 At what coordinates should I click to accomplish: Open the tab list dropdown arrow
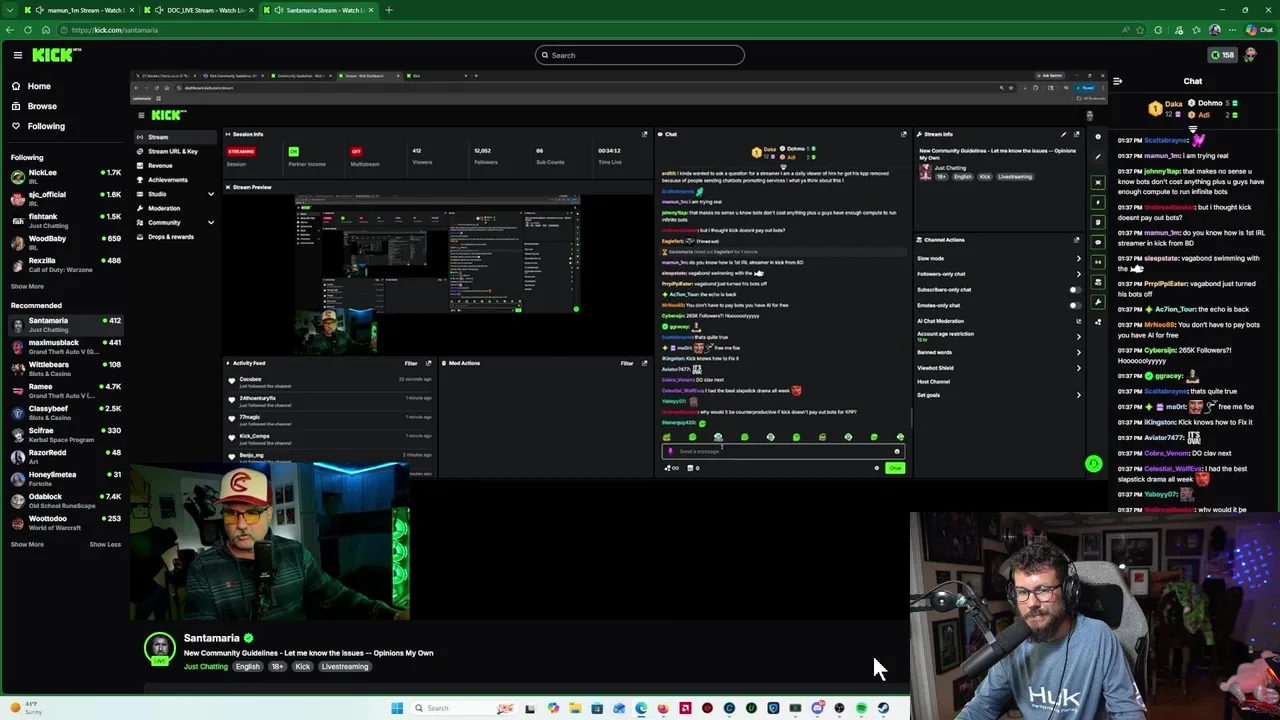pyautogui.click(x=9, y=10)
